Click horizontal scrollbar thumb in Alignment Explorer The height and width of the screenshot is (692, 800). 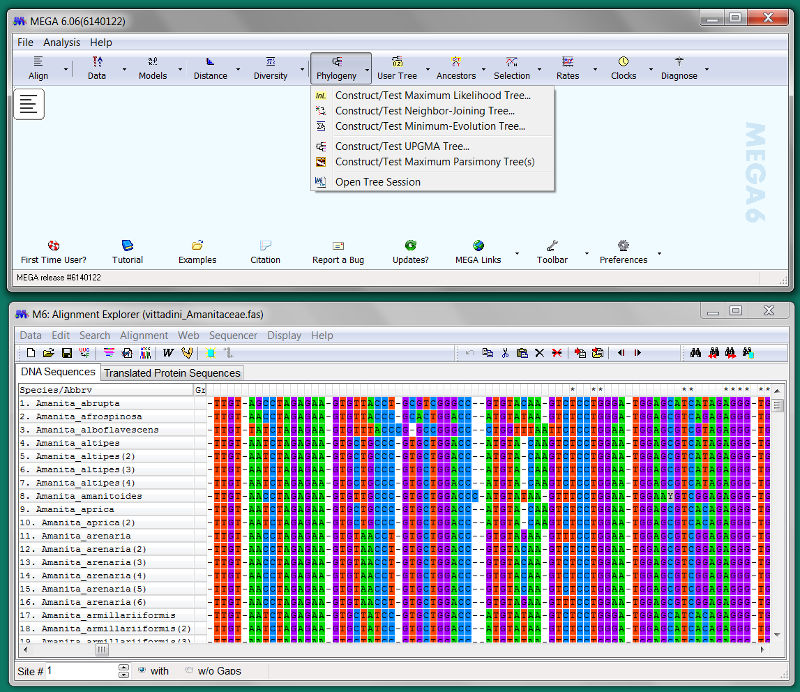(x=102, y=650)
